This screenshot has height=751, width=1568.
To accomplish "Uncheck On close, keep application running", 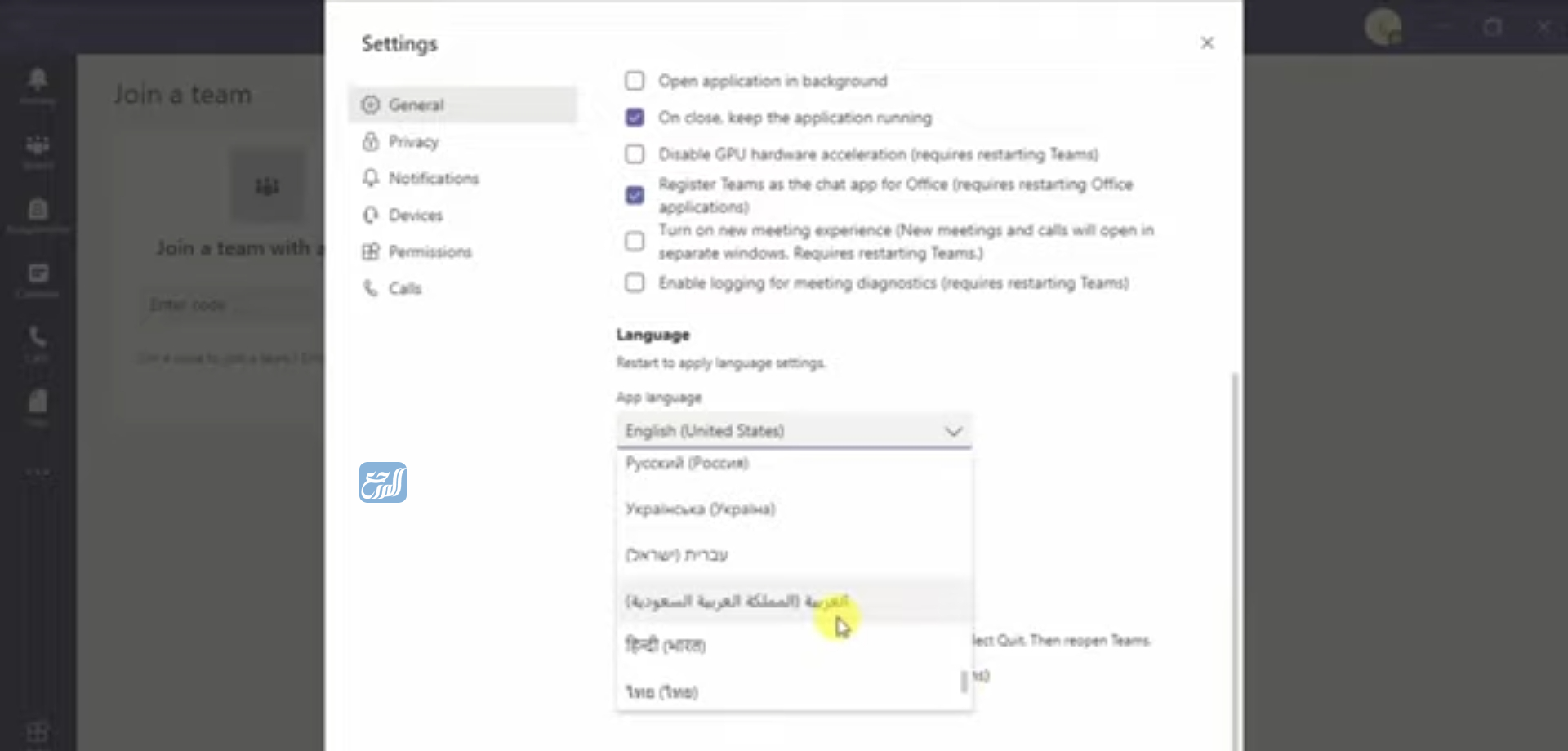I will (x=635, y=118).
